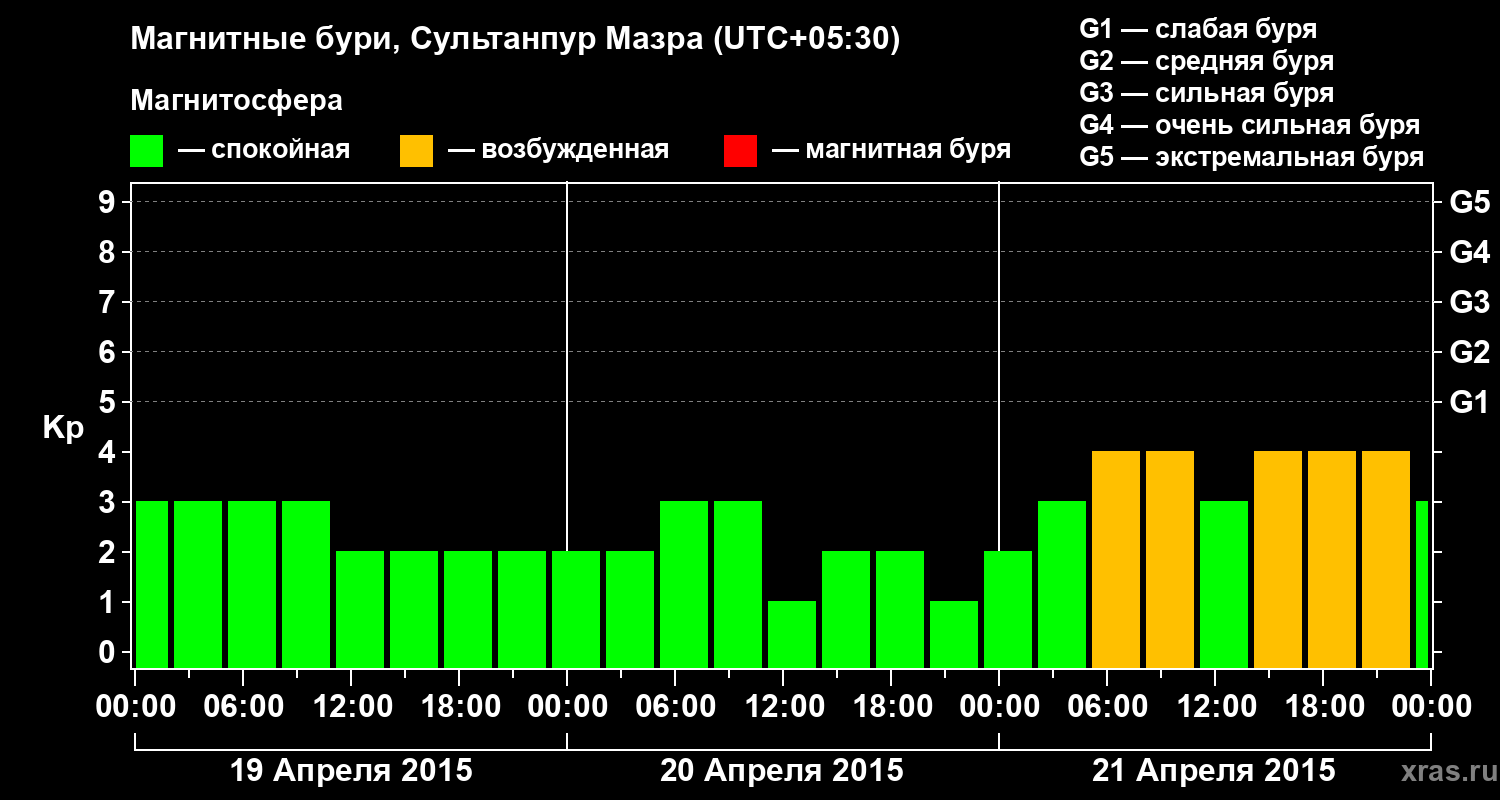Click 'G4 — очень сильная буря' description
The image size is (1500, 800).
[1250, 125]
